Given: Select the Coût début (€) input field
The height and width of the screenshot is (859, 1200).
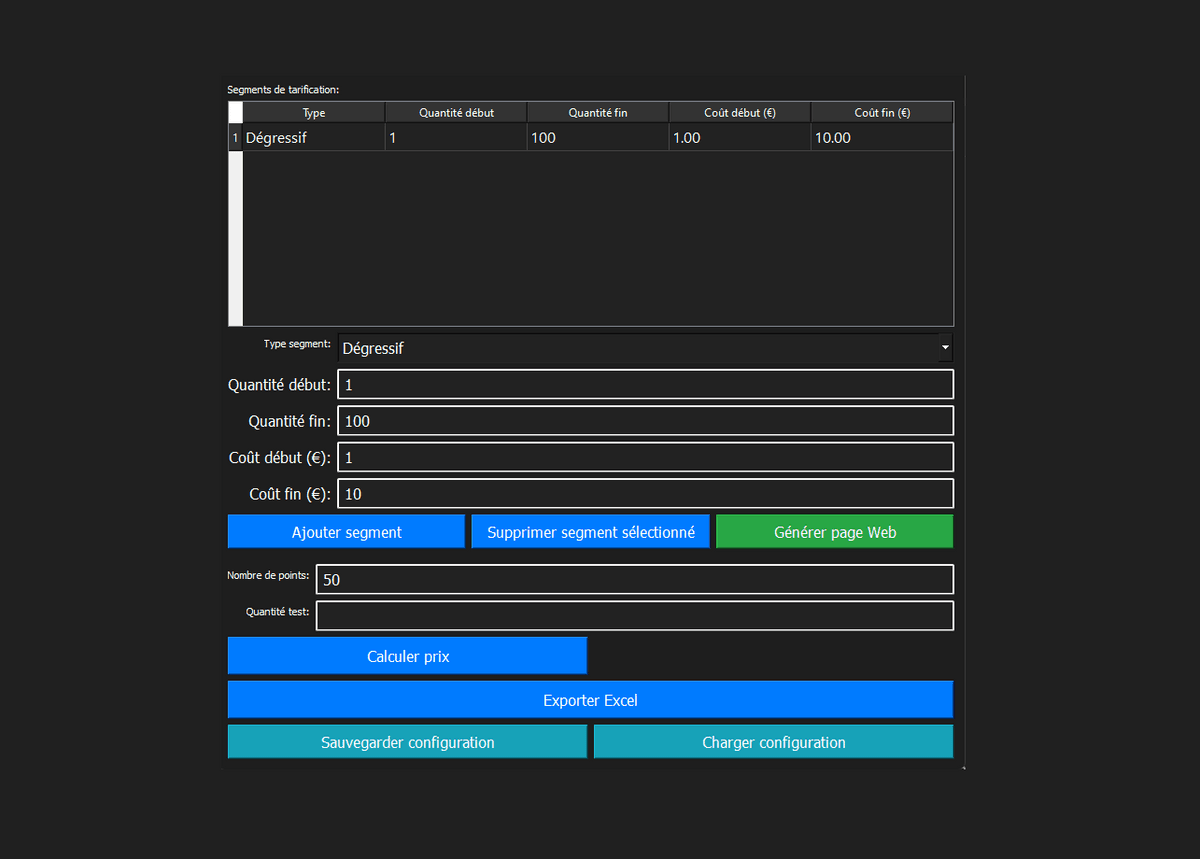Looking at the screenshot, I should click(x=645, y=457).
